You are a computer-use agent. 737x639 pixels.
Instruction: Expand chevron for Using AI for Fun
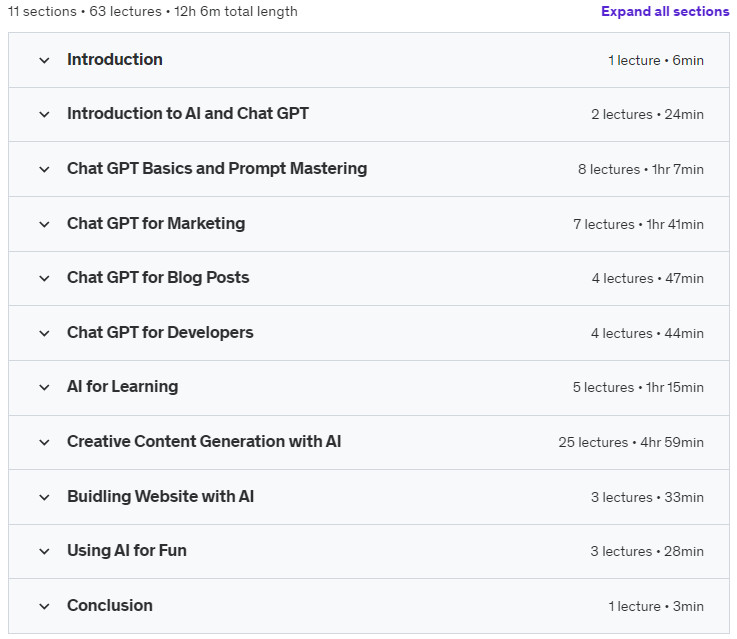pos(44,551)
